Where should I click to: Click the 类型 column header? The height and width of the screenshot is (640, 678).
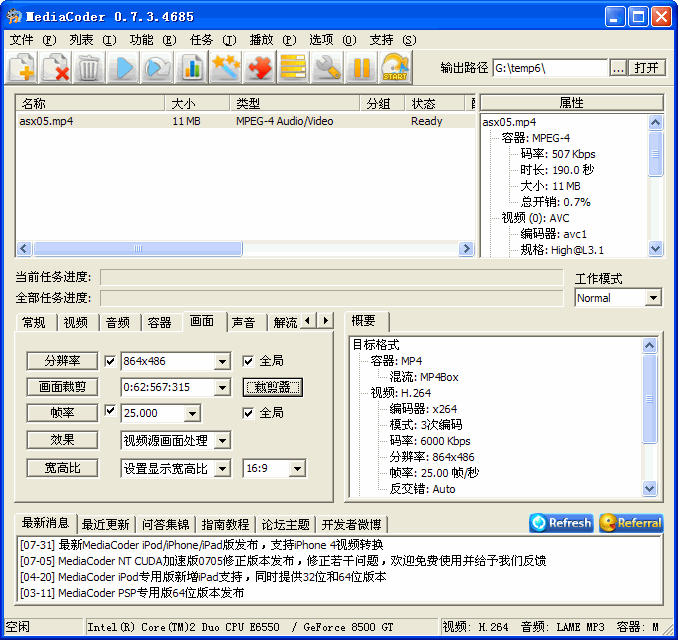[294, 104]
